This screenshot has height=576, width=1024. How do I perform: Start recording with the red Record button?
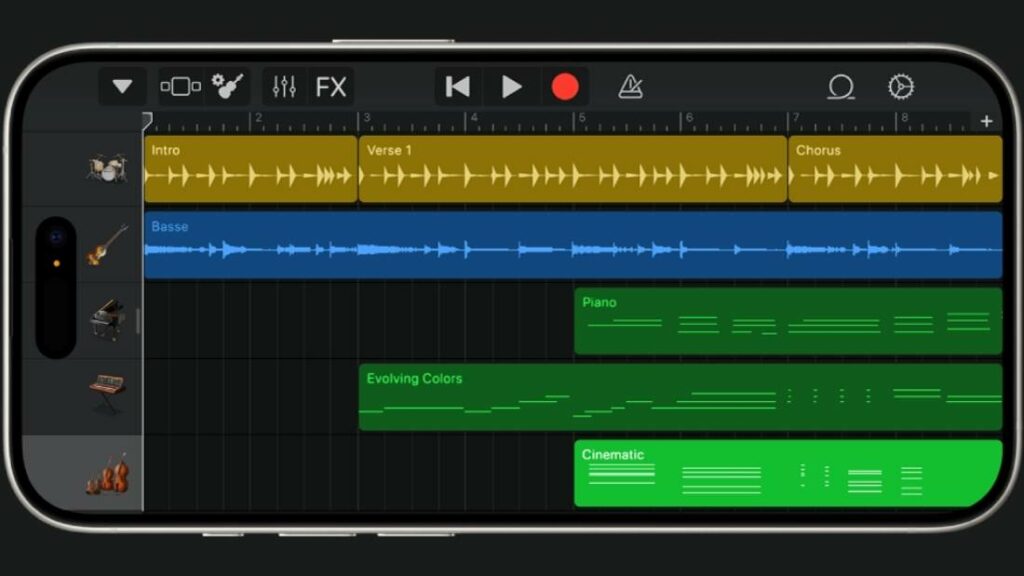[x=565, y=87]
